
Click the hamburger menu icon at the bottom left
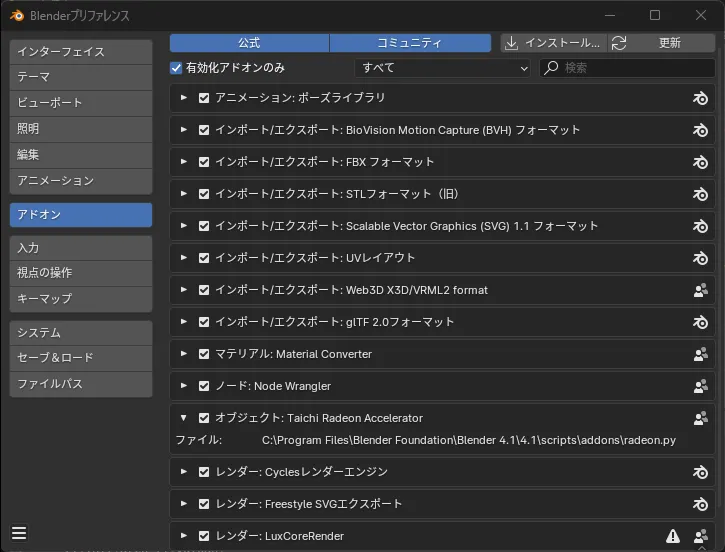(19, 533)
